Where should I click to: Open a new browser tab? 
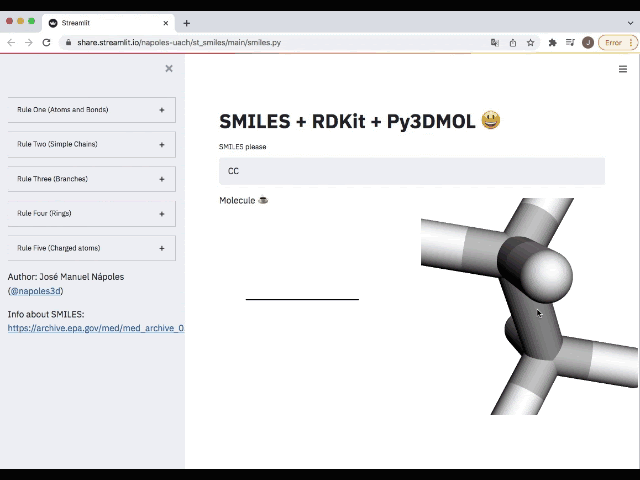(186, 22)
